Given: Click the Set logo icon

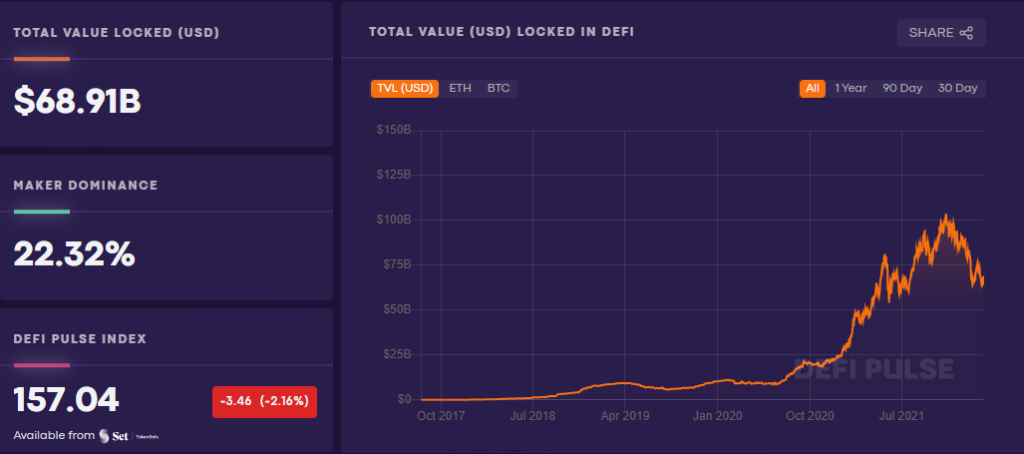Looking at the screenshot, I should 104,436.
